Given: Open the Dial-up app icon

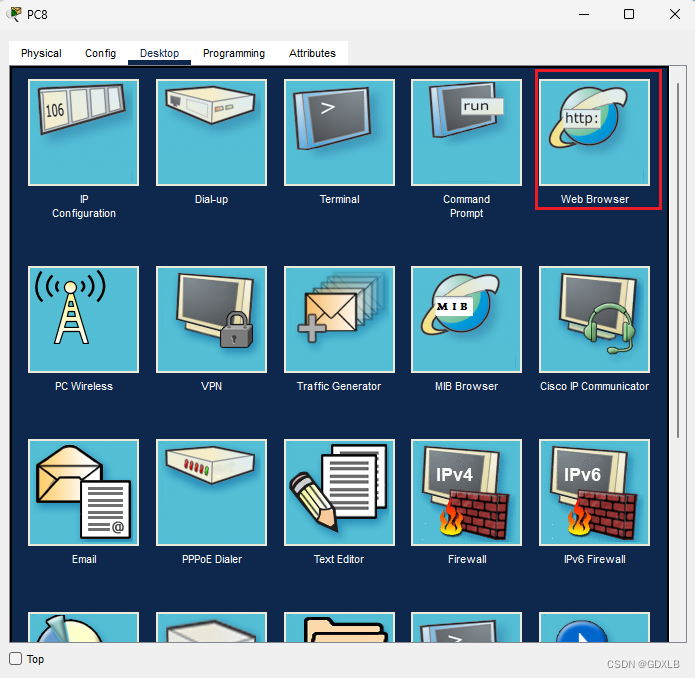Looking at the screenshot, I should coord(211,132).
